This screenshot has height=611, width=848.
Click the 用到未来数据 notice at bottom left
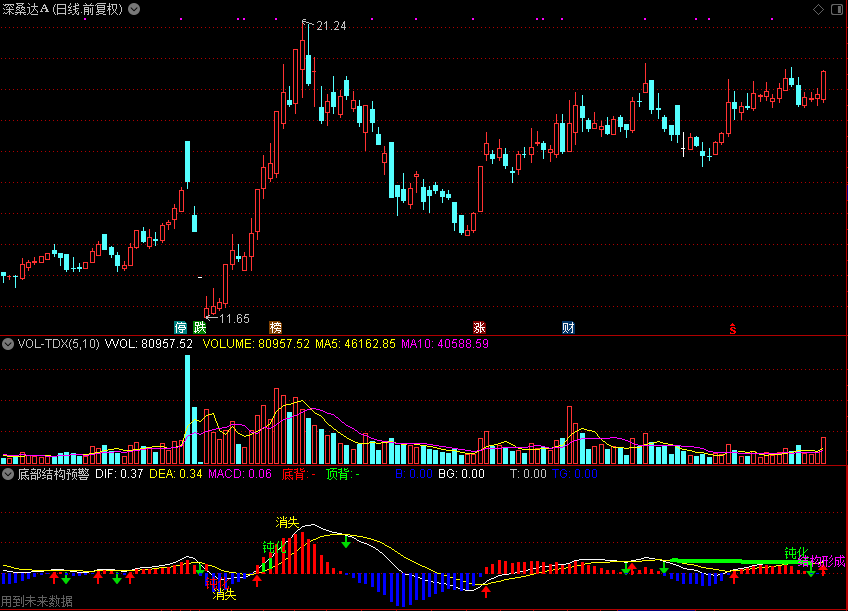click(x=37, y=602)
